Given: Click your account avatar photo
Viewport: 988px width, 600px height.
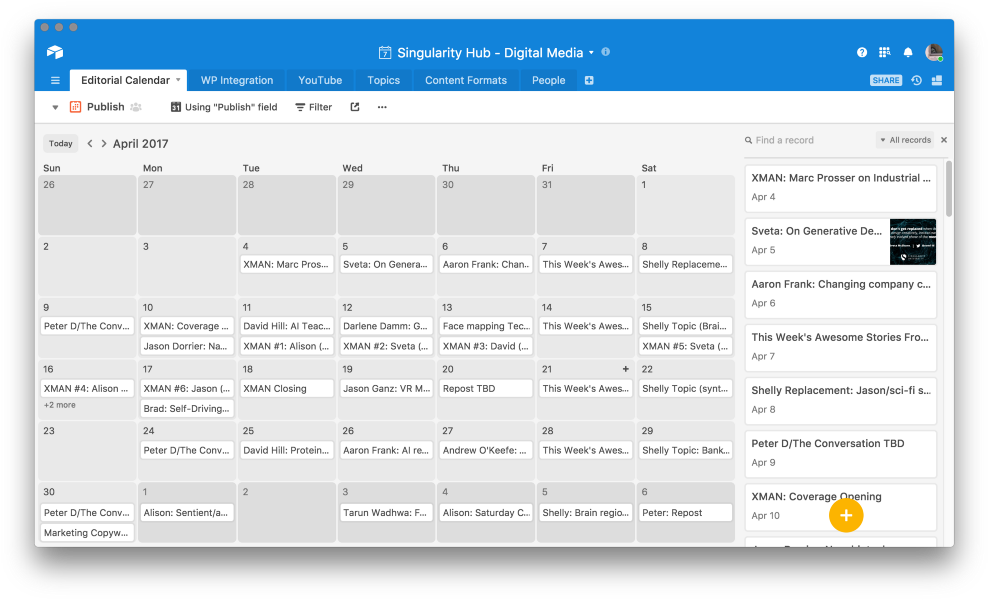Looking at the screenshot, I should [x=933, y=51].
